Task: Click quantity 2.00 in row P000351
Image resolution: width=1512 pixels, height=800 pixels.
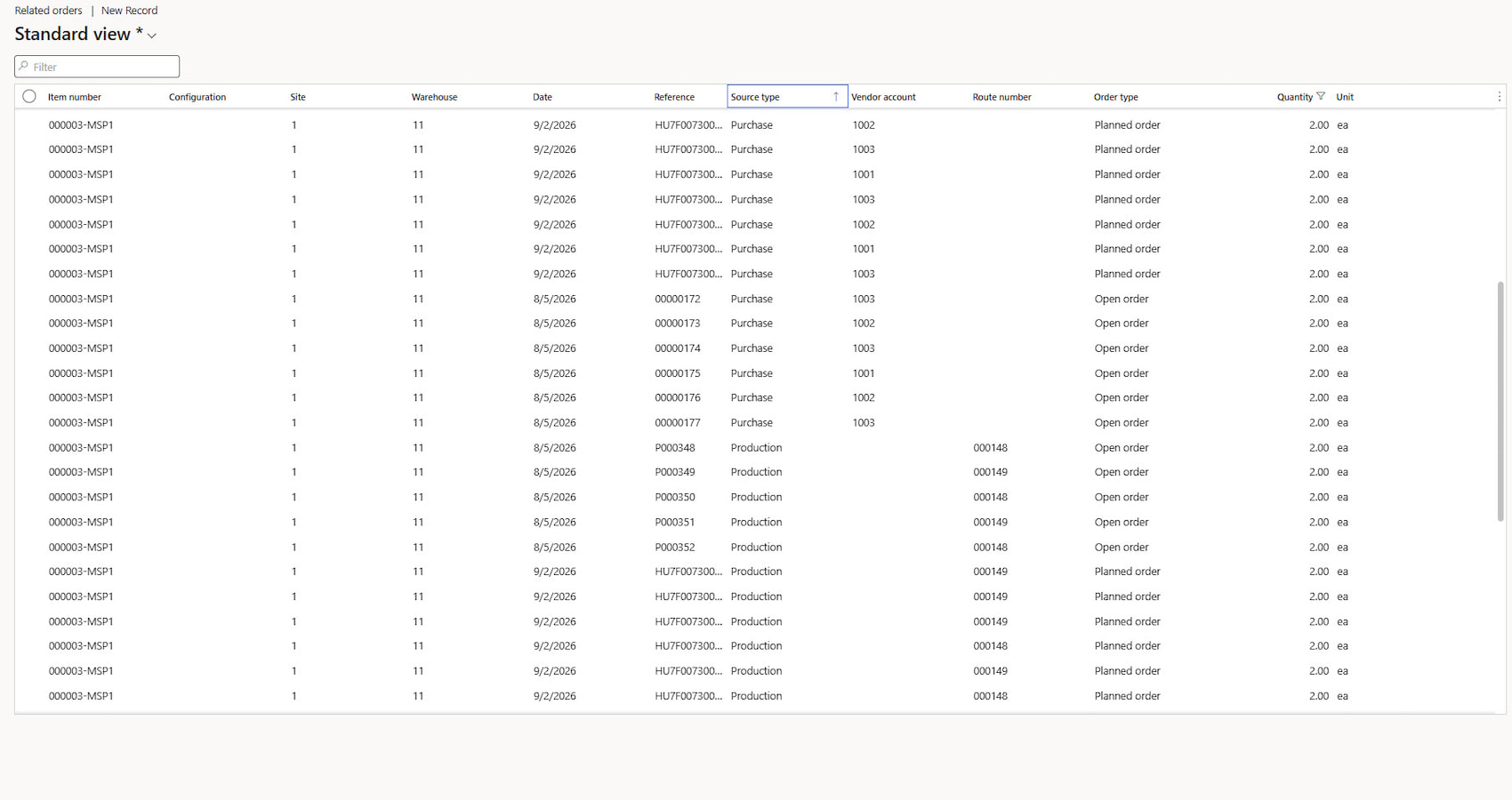Action: tap(1319, 522)
